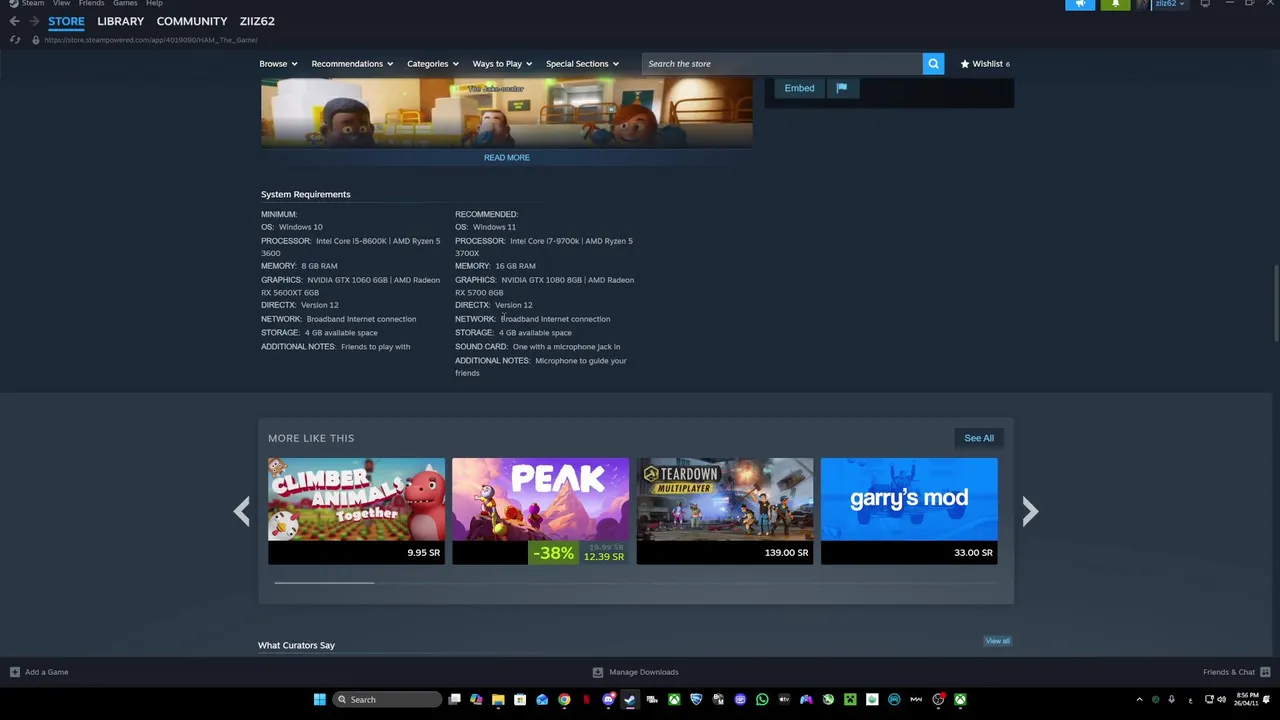The width and height of the screenshot is (1280, 720).
Task: Open the View menu
Action: [61, 3]
